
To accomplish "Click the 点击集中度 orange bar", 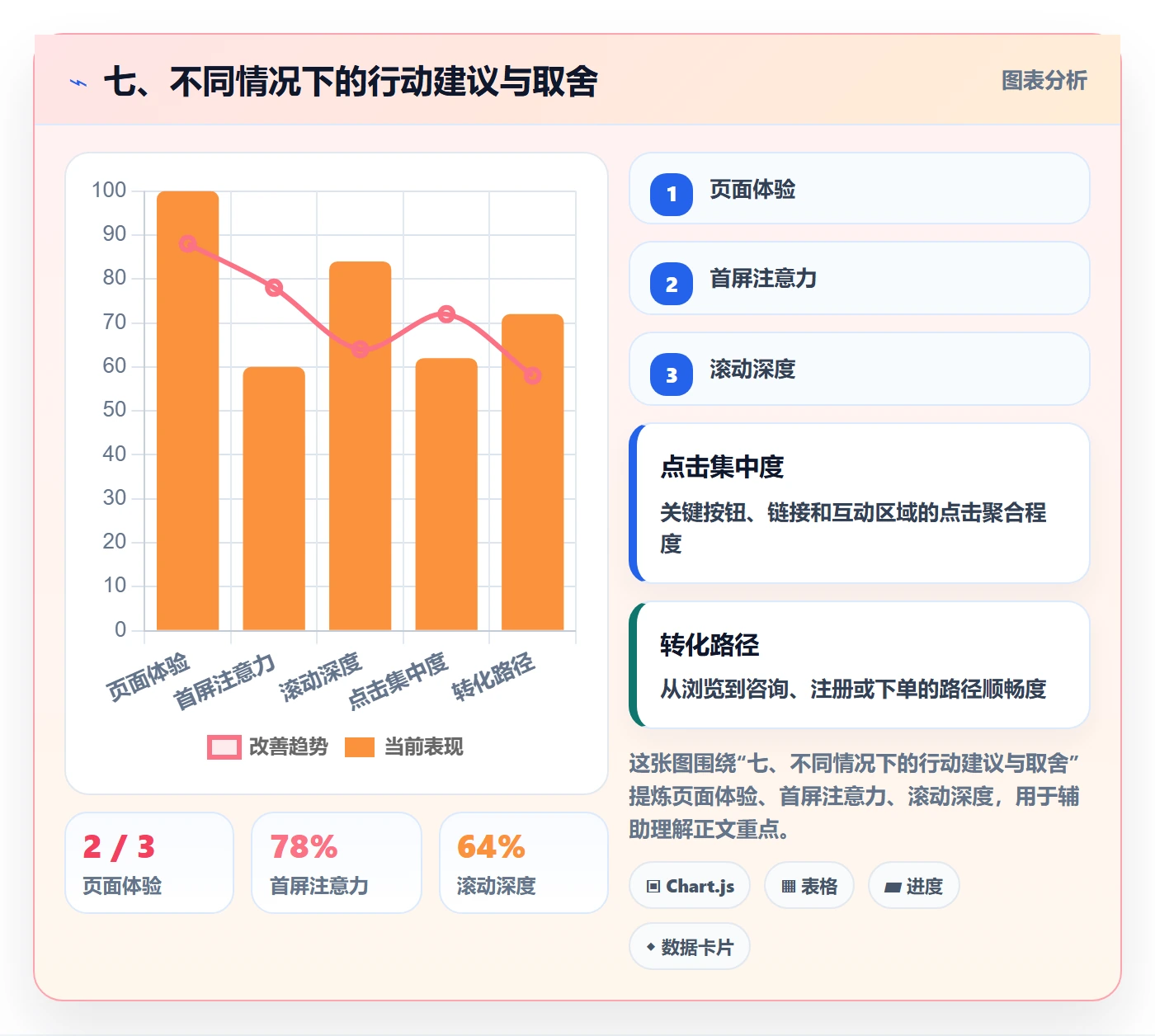I will tap(446, 494).
